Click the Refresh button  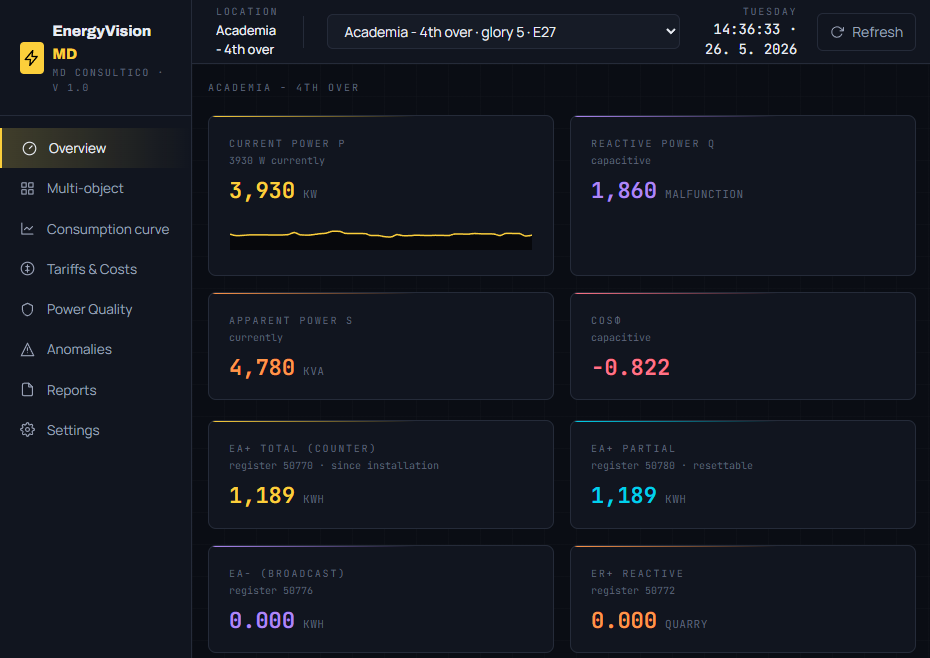866,32
